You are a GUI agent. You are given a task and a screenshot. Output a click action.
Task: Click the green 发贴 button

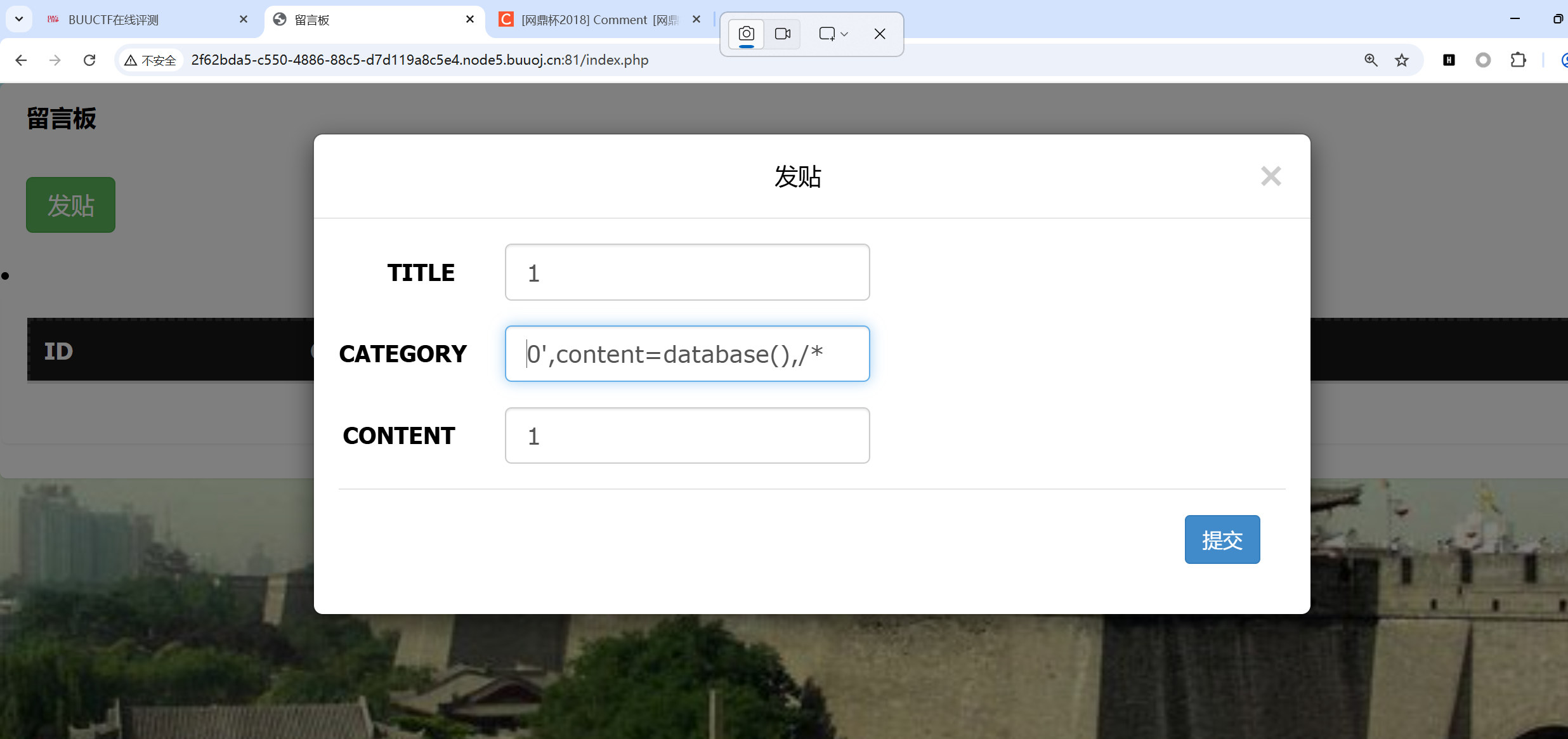point(70,205)
